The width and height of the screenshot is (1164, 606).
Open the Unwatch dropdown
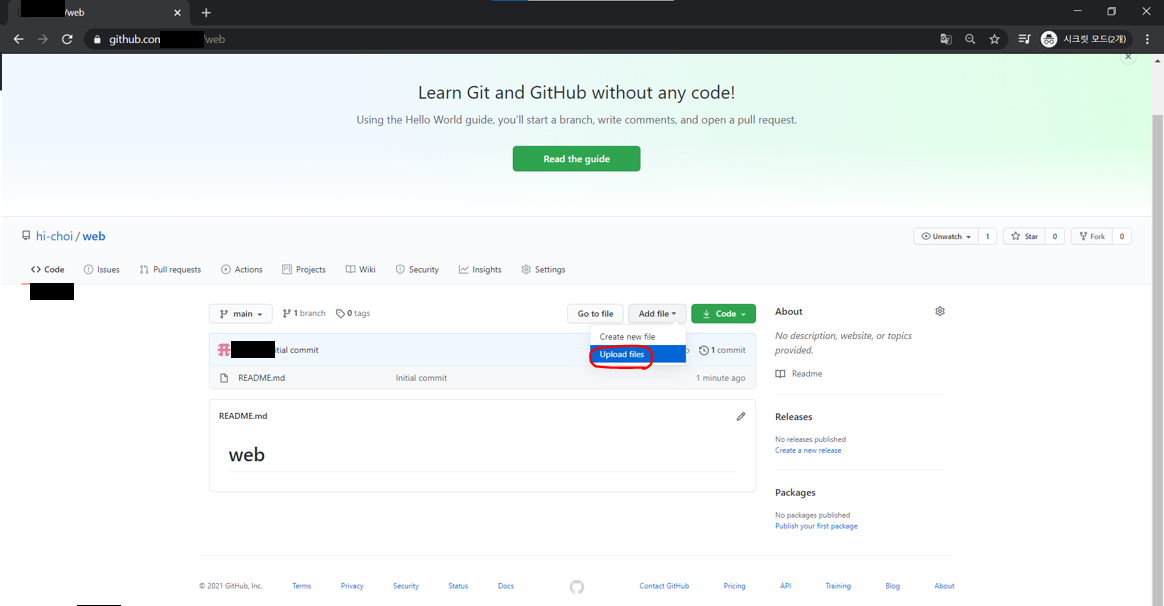pos(946,236)
